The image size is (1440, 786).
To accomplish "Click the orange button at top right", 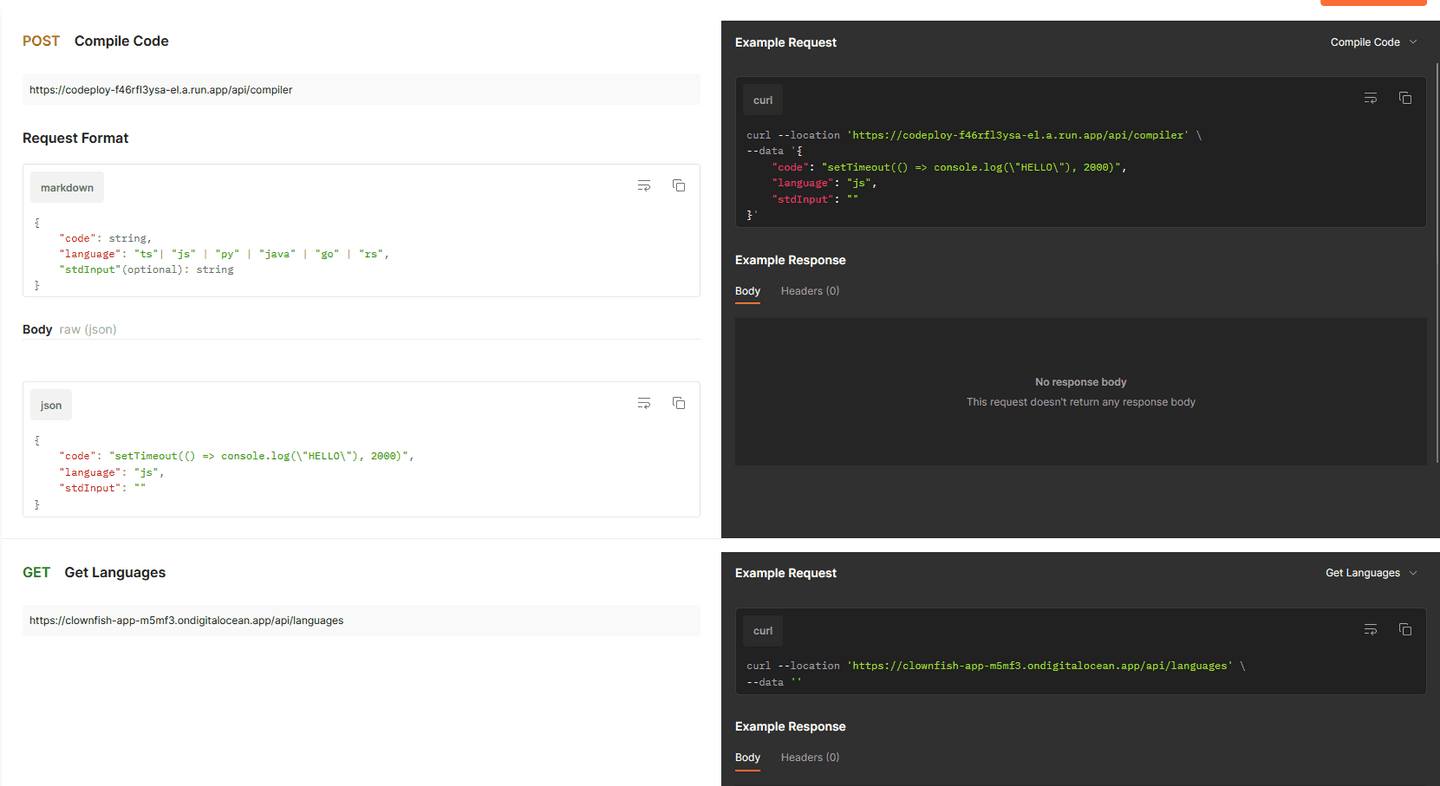I will point(1373,3).
